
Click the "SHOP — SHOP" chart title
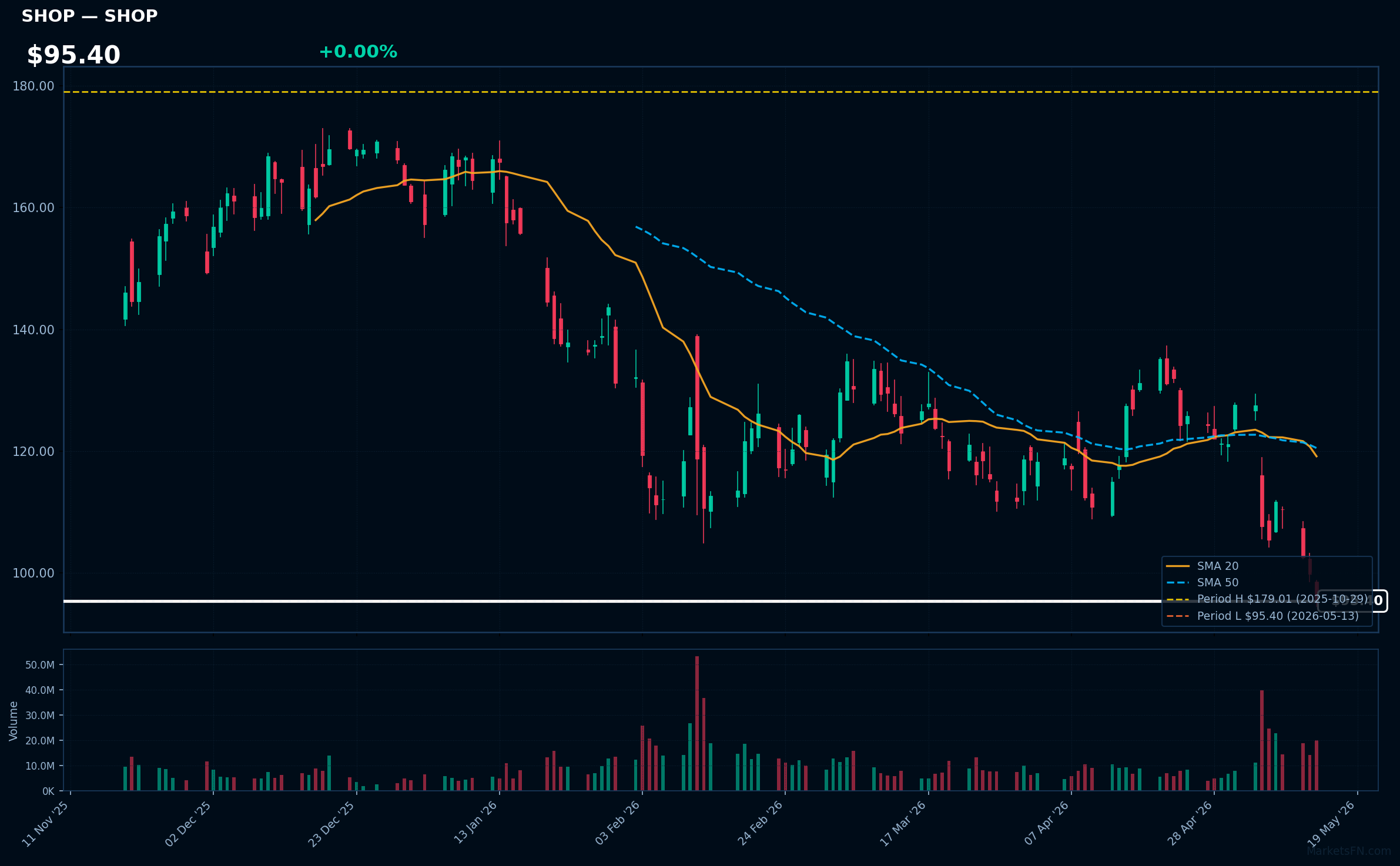coord(89,16)
